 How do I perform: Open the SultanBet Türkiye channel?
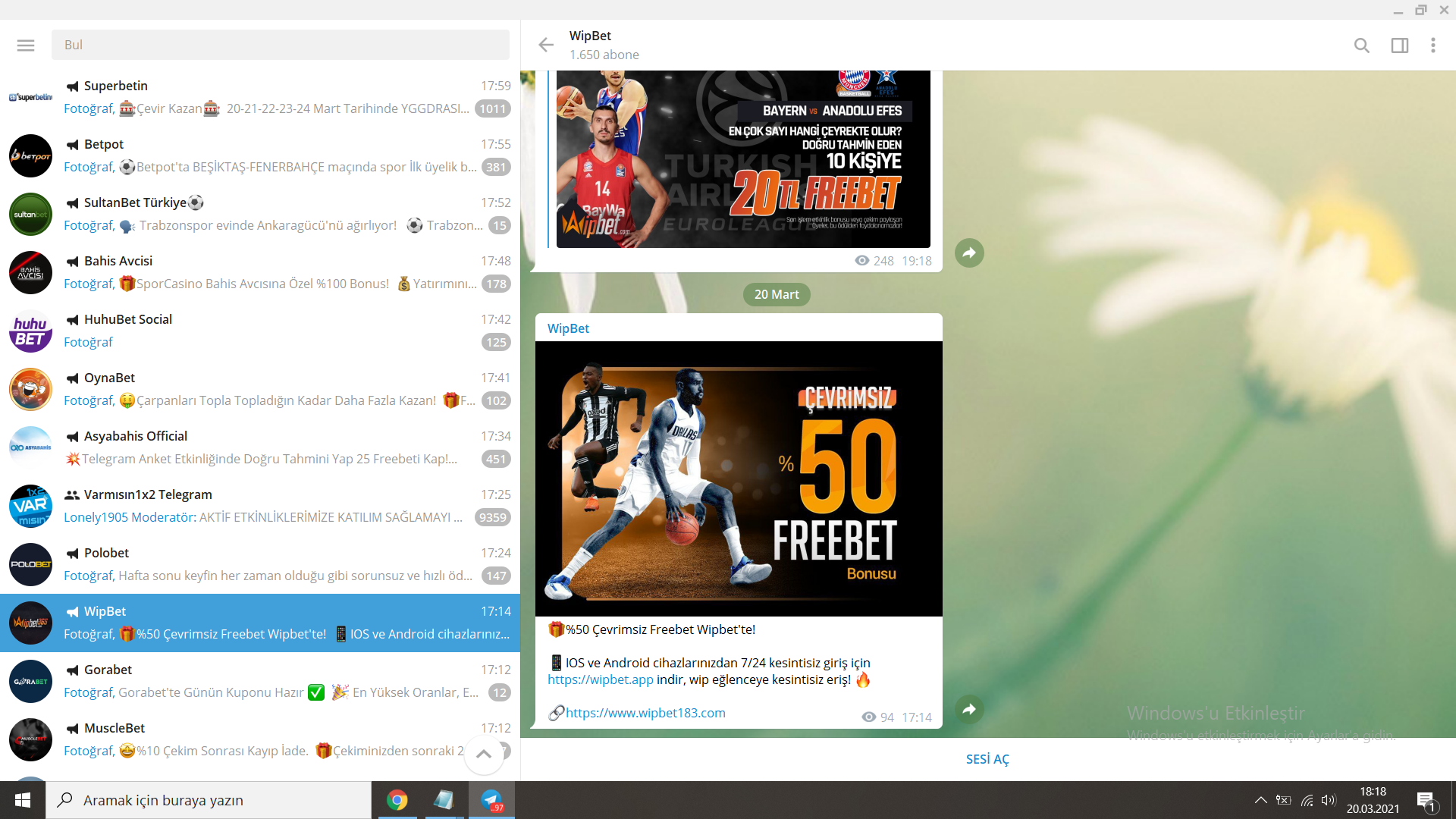[260, 214]
